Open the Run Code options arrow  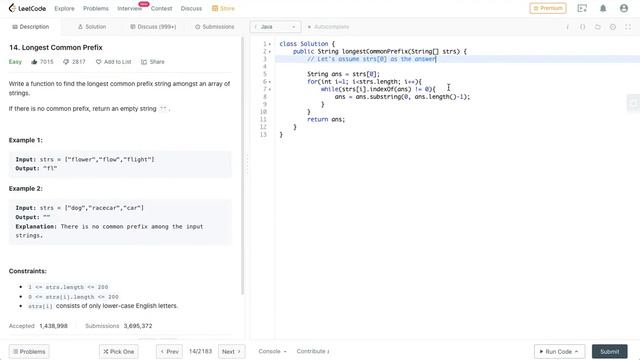[x=576, y=351]
